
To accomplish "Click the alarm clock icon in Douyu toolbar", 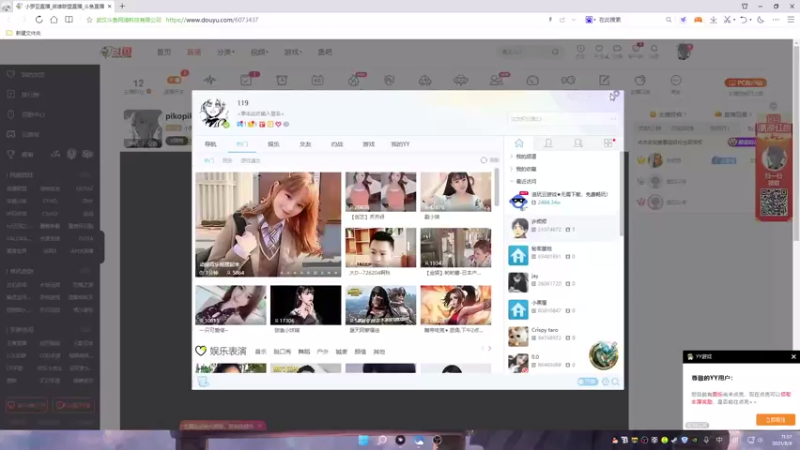I will pyautogui.click(x=282, y=80).
